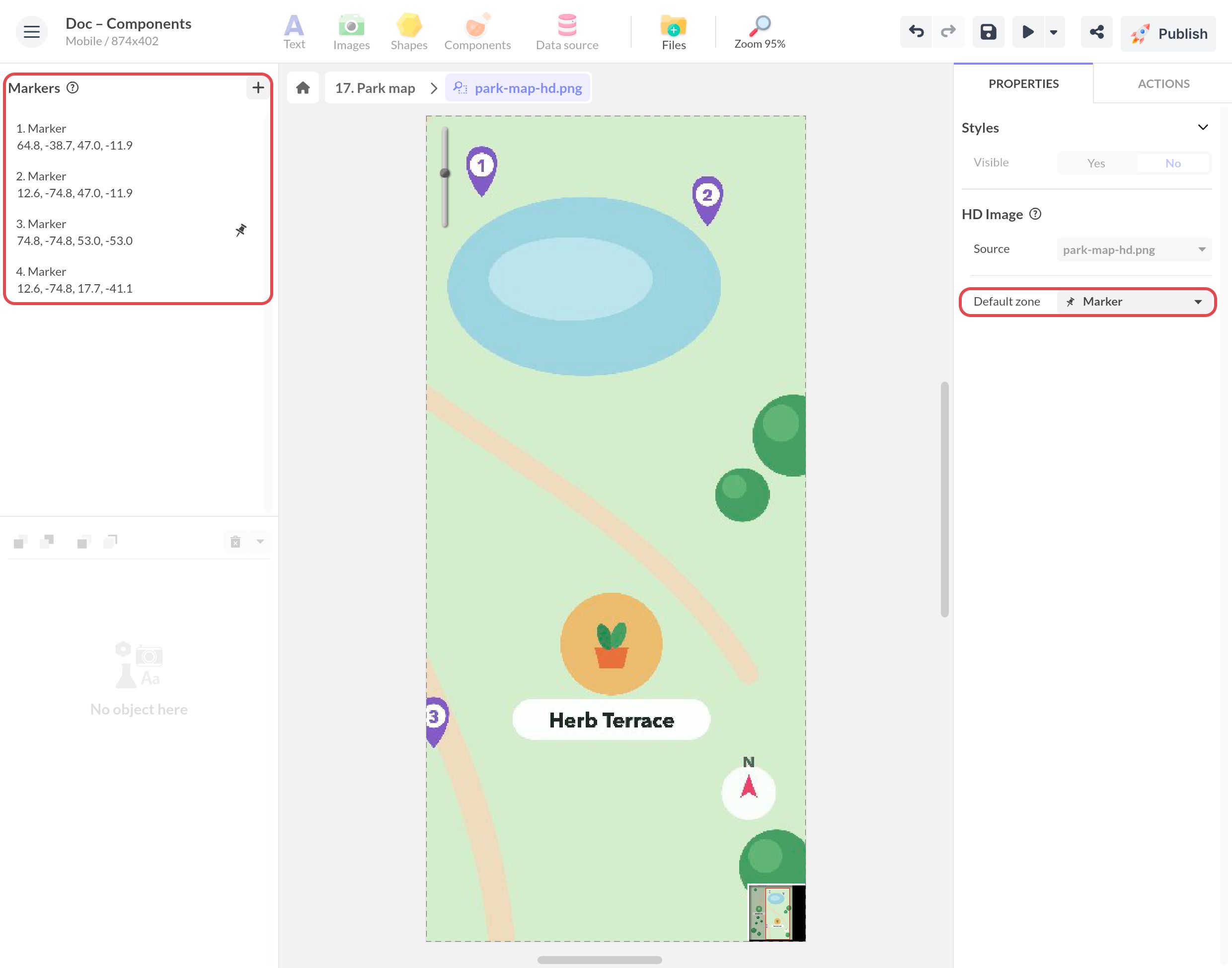This screenshot has width=1232, height=968.
Task: Switch to the PROPERTIES tab
Action: tap(1023, 84)
